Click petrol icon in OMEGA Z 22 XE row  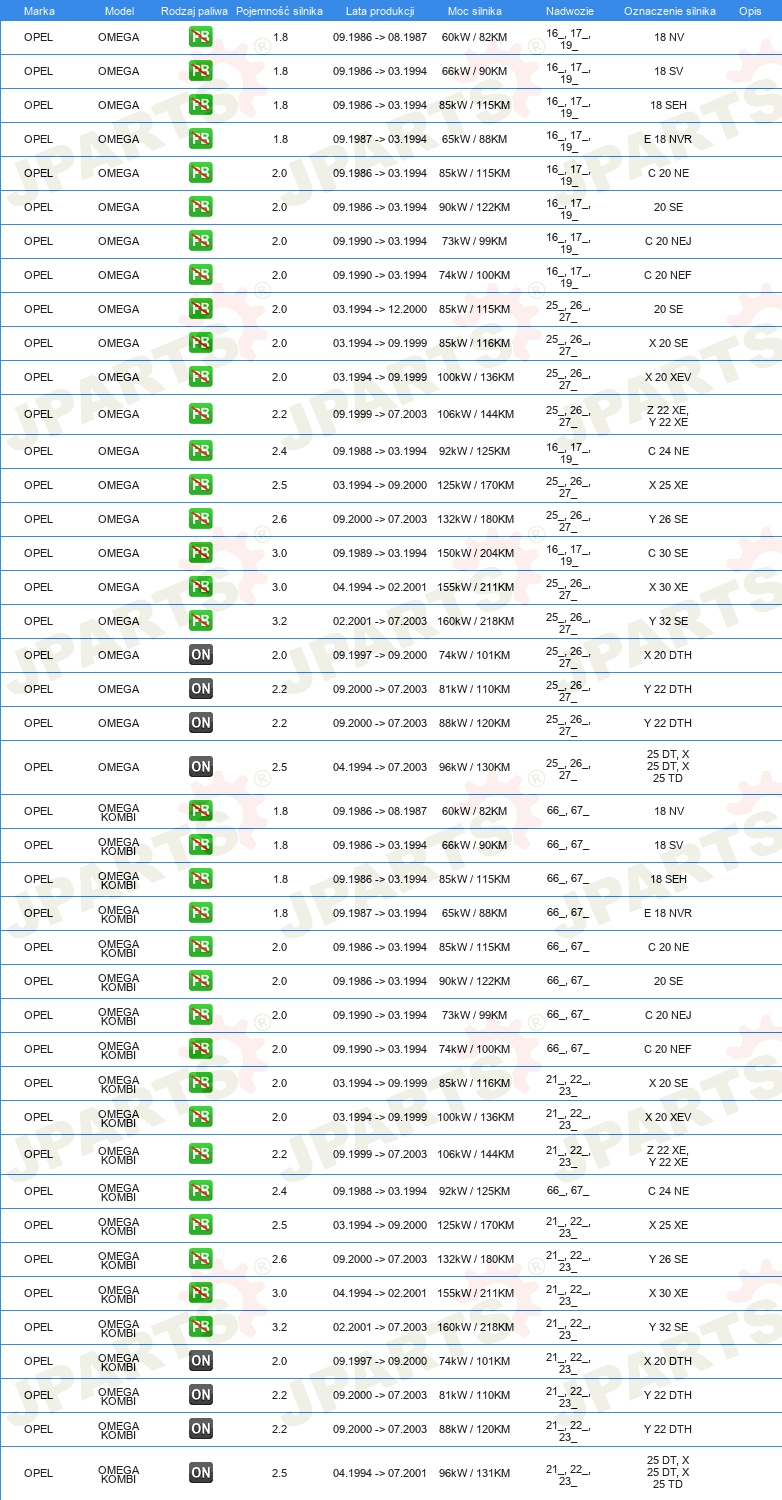click(x=201, y=415)
